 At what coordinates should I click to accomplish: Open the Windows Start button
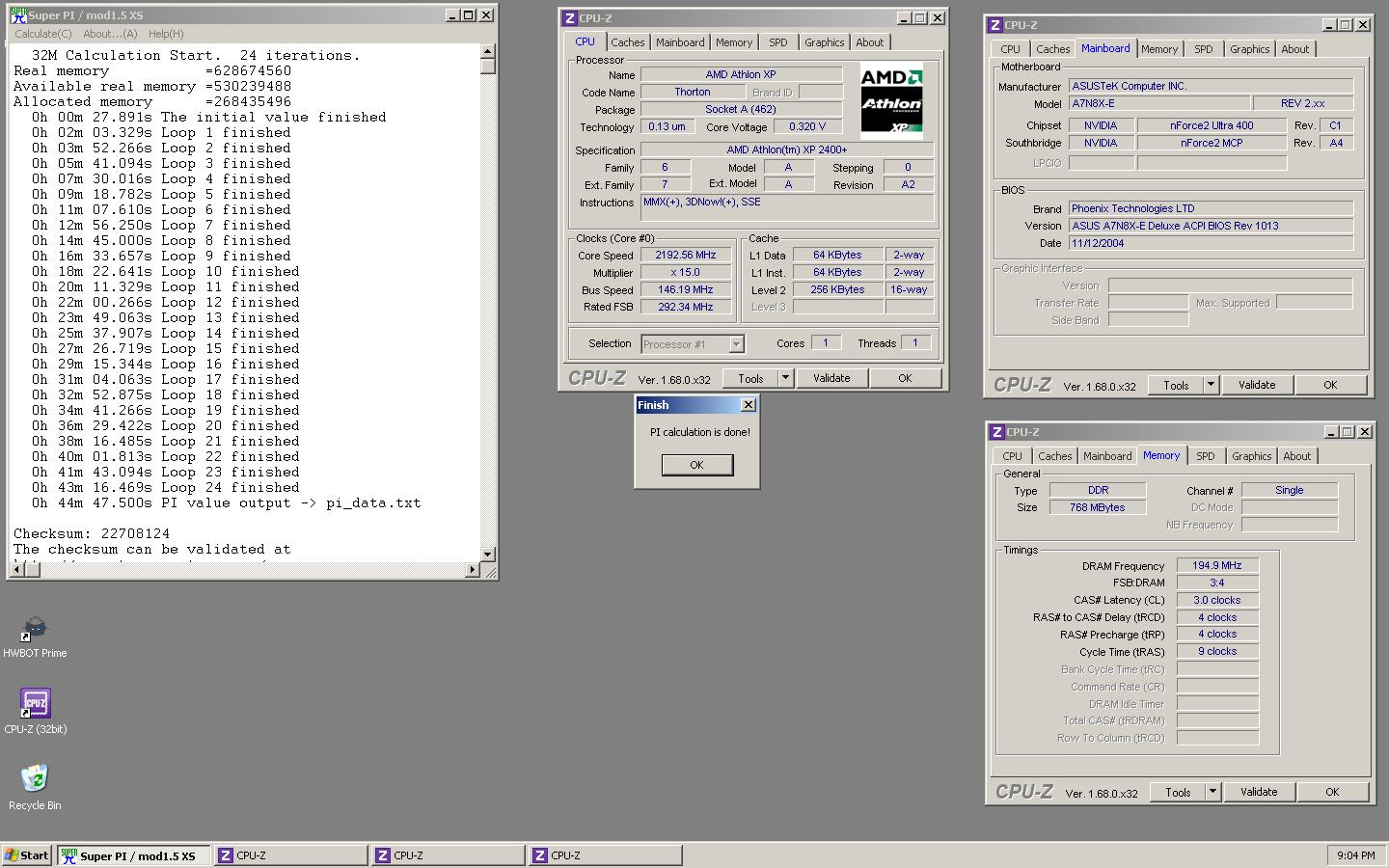coord(27,855)
